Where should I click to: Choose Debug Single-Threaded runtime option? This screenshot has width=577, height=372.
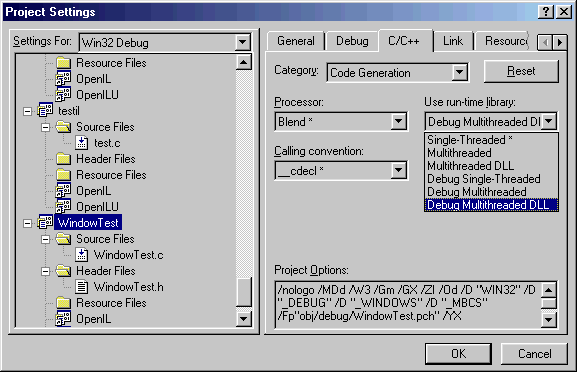click(x=491, y=179)
